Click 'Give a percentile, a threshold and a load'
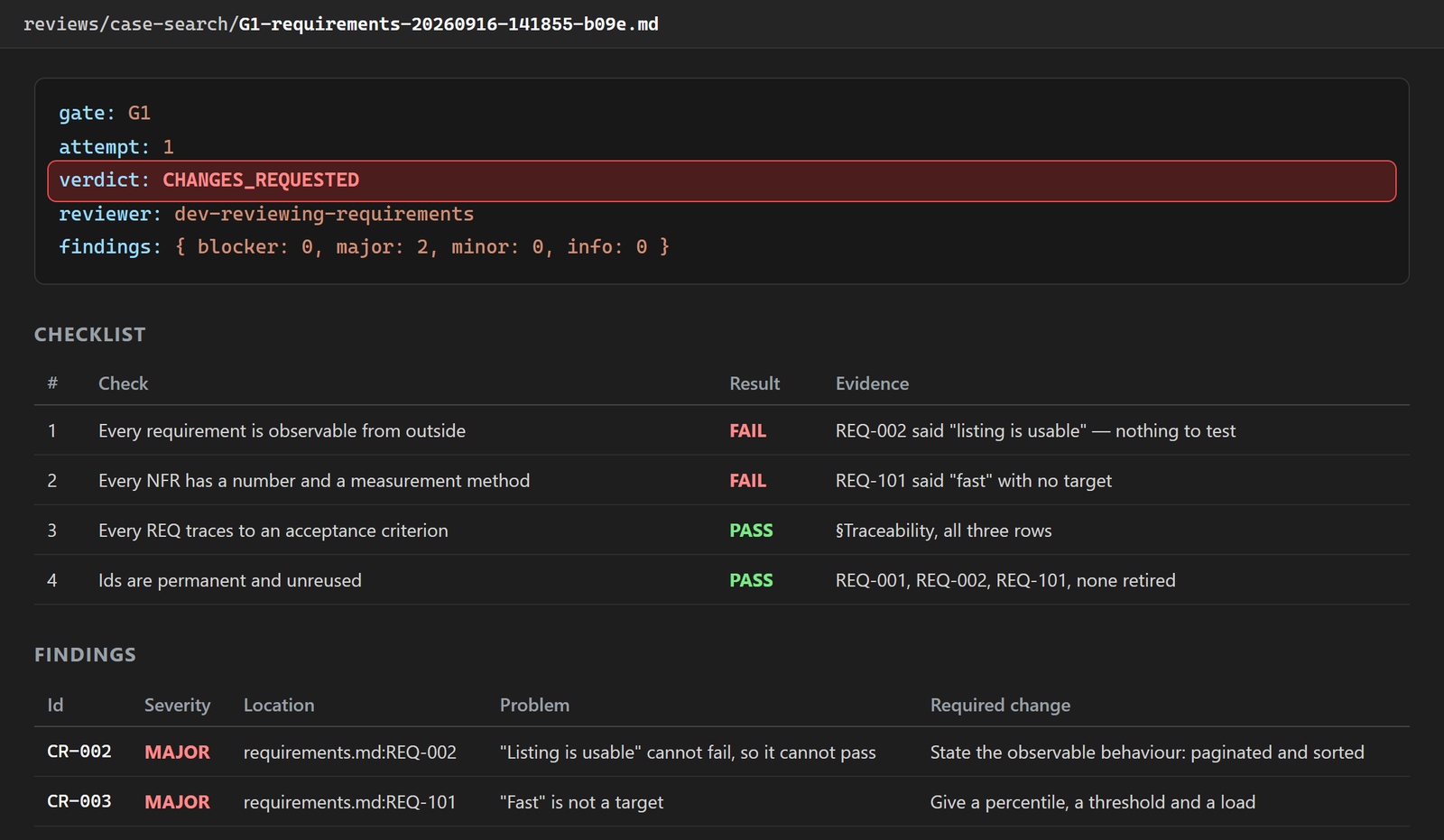The image size is (1444, 840). [1093, 802]
